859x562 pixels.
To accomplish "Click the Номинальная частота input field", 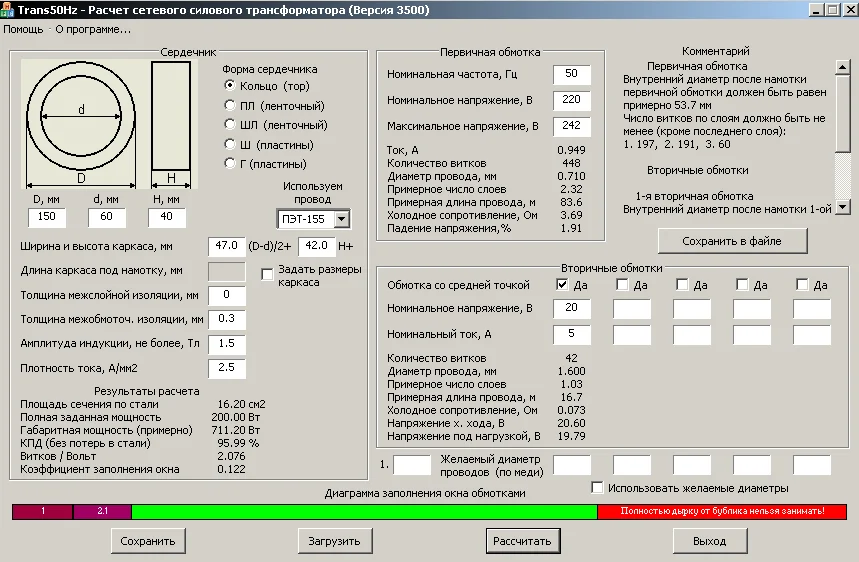I will click(571, 75).
